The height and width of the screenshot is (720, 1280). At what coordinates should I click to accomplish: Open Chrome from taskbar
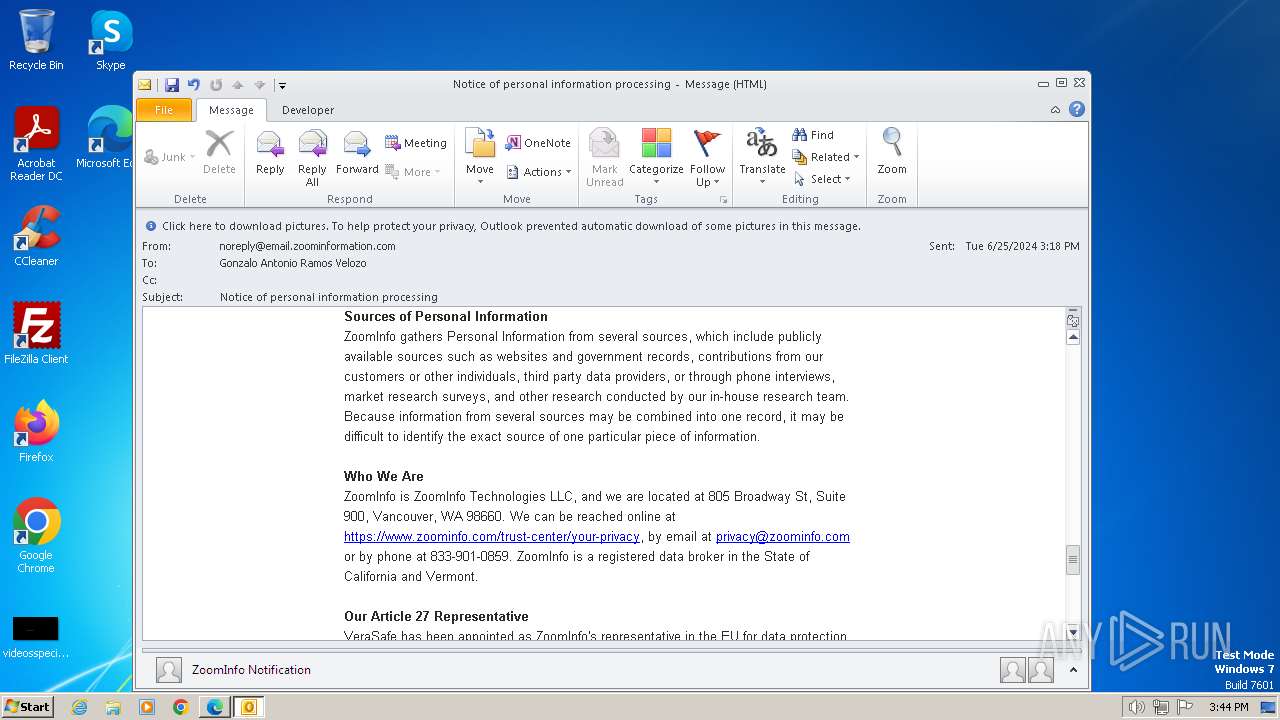point(180,707)
